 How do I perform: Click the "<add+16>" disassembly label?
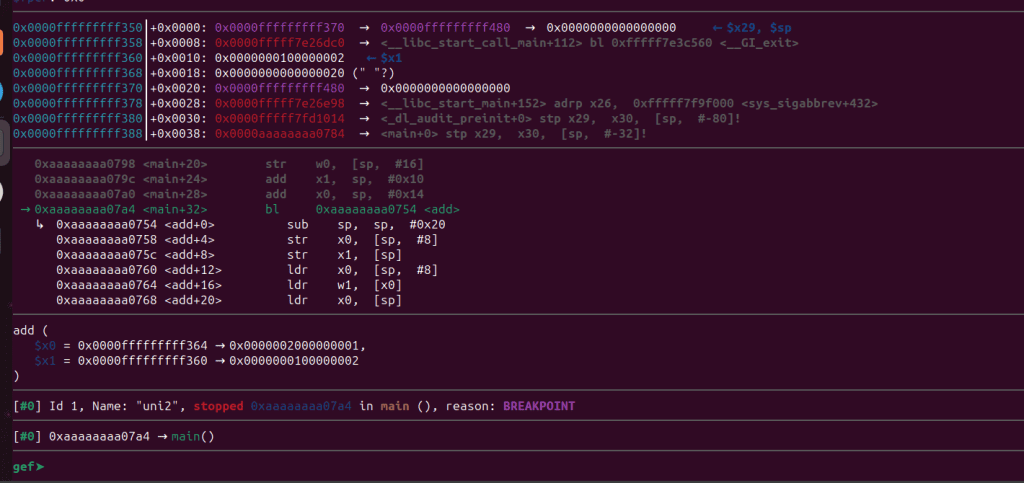pos(193,285)
